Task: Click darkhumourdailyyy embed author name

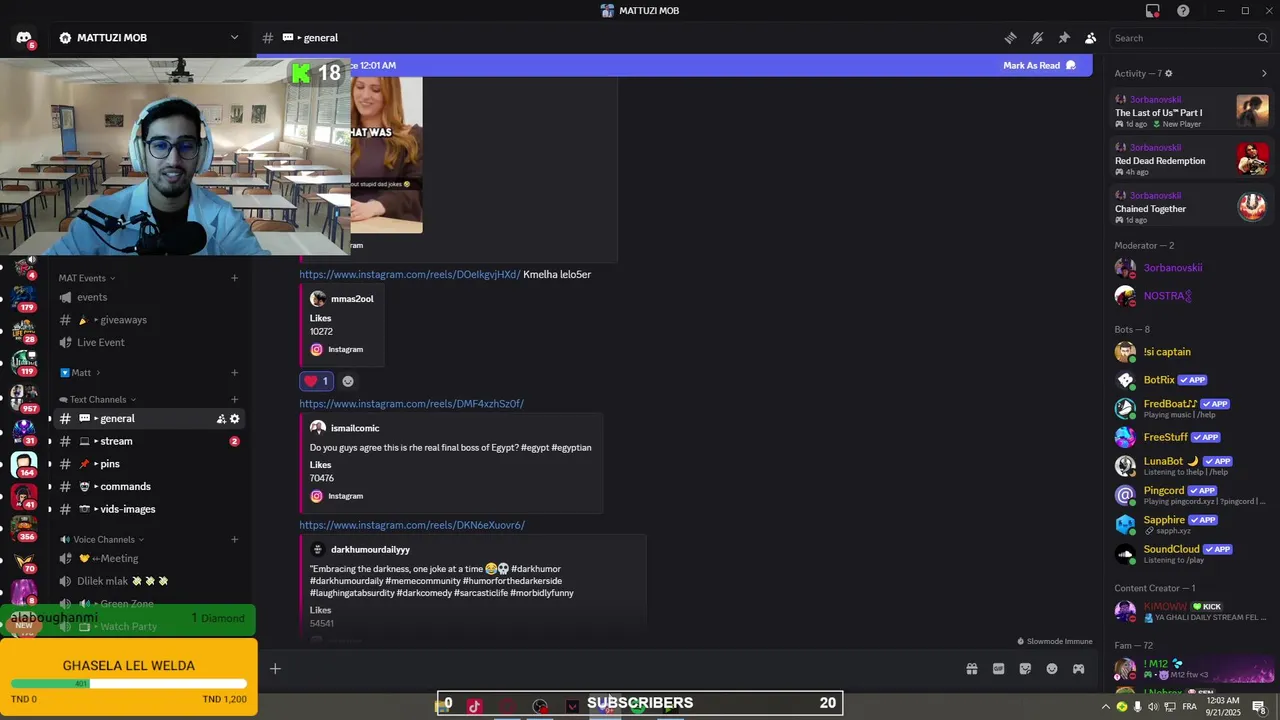Action: [370, 550]
